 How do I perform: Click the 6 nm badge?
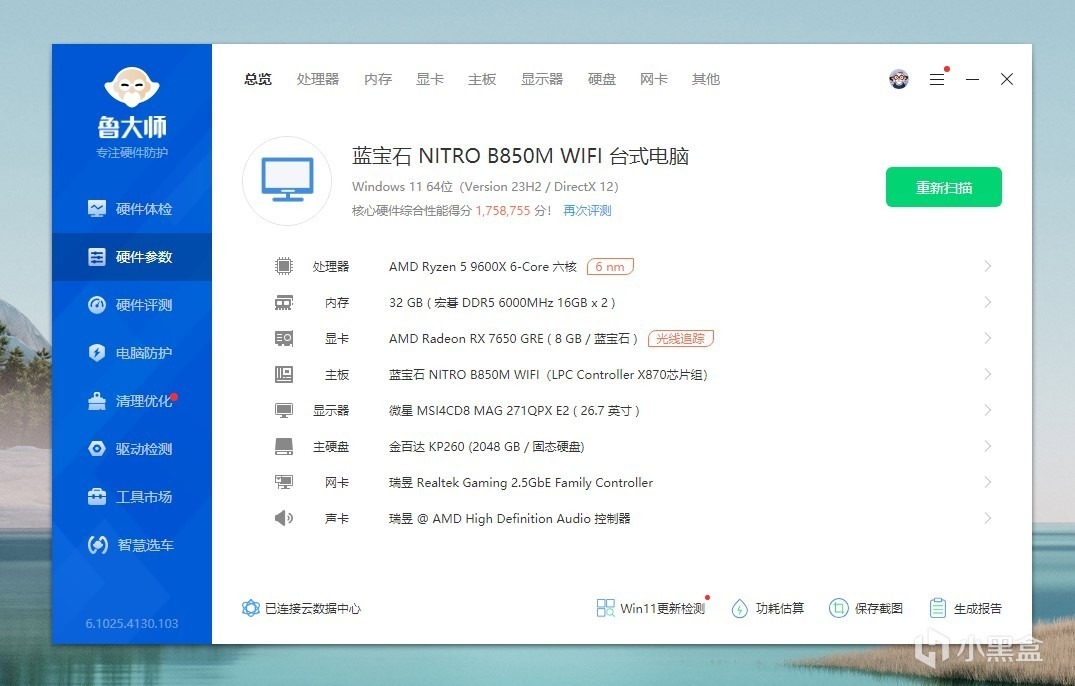tap(610, 267)
